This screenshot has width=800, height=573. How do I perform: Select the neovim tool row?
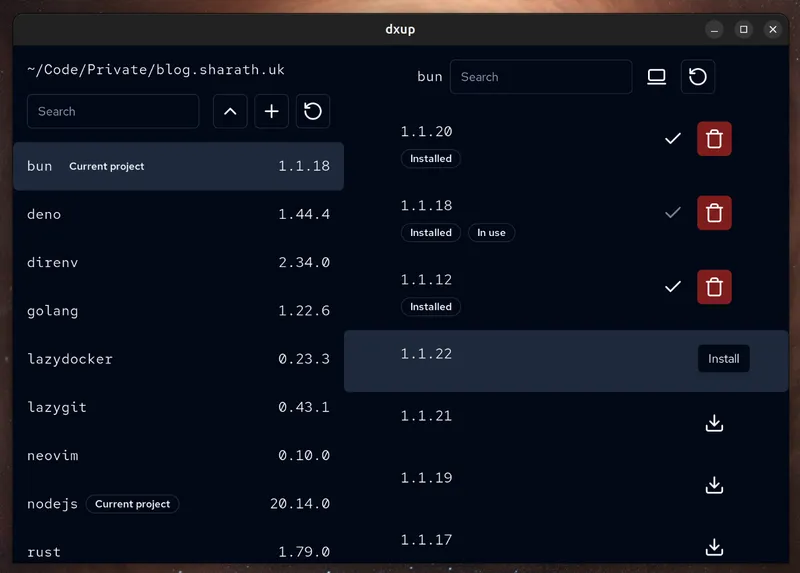click(x=179, y=455)
